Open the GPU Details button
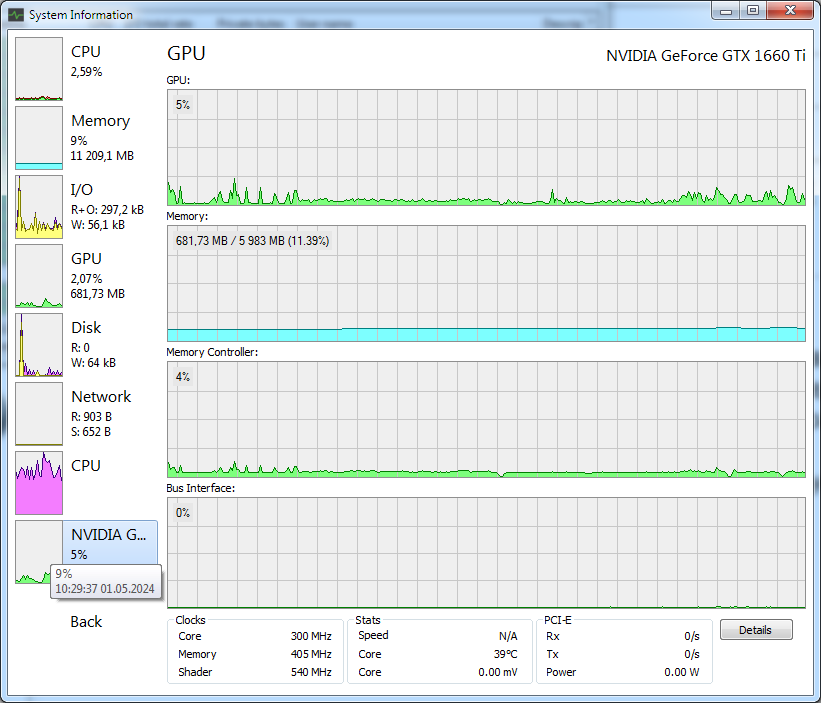This screenshot has width=821, height=703. coord(756,630)
